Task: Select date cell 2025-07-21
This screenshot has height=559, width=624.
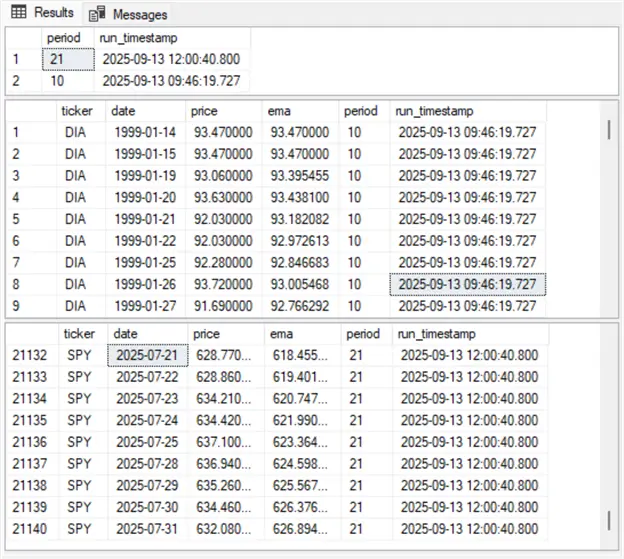Action: (148, 355)
